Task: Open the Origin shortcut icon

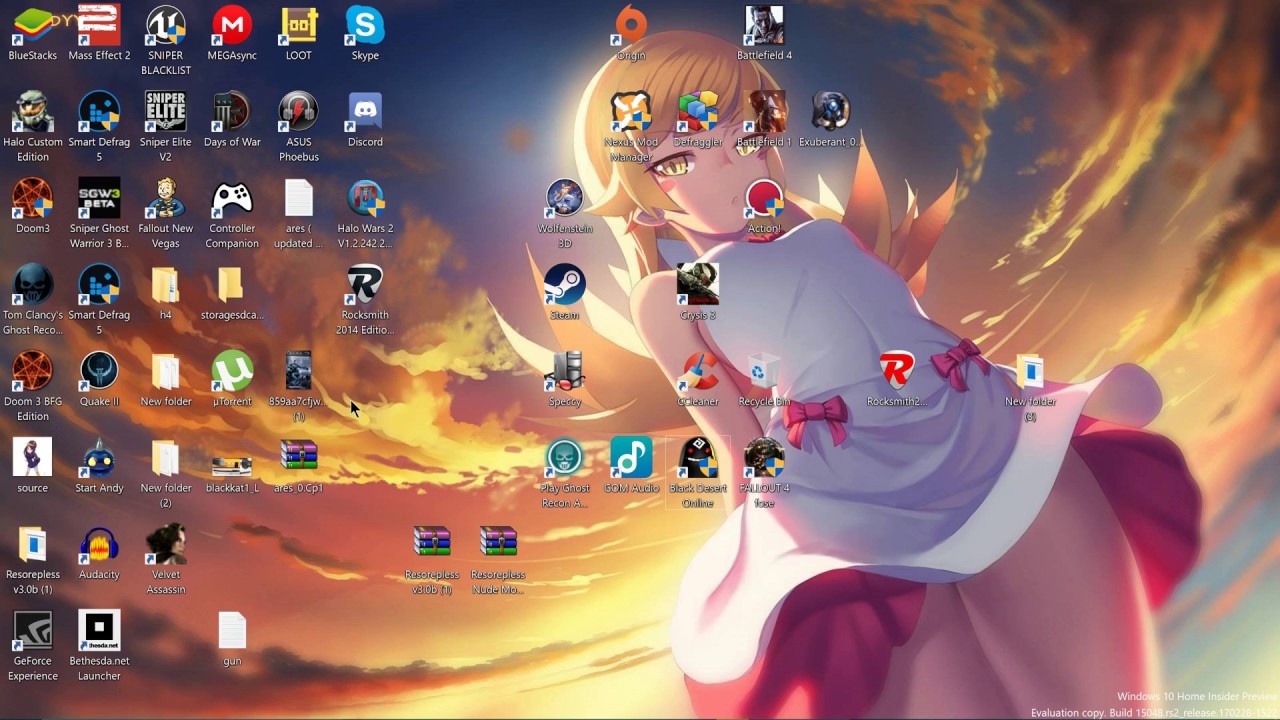Action: coord(631,26)
